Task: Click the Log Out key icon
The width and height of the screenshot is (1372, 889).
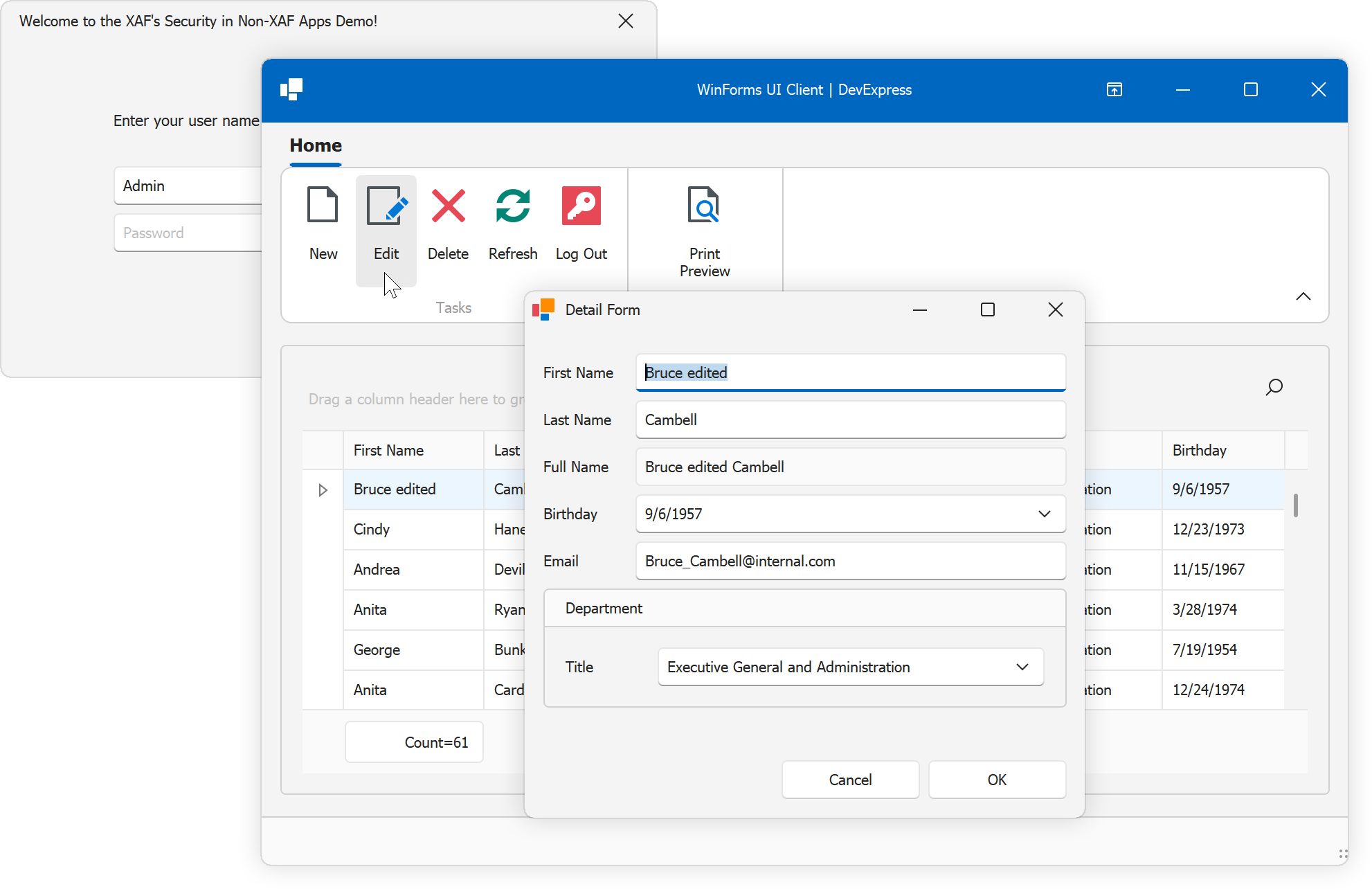Action: (581, 206)
